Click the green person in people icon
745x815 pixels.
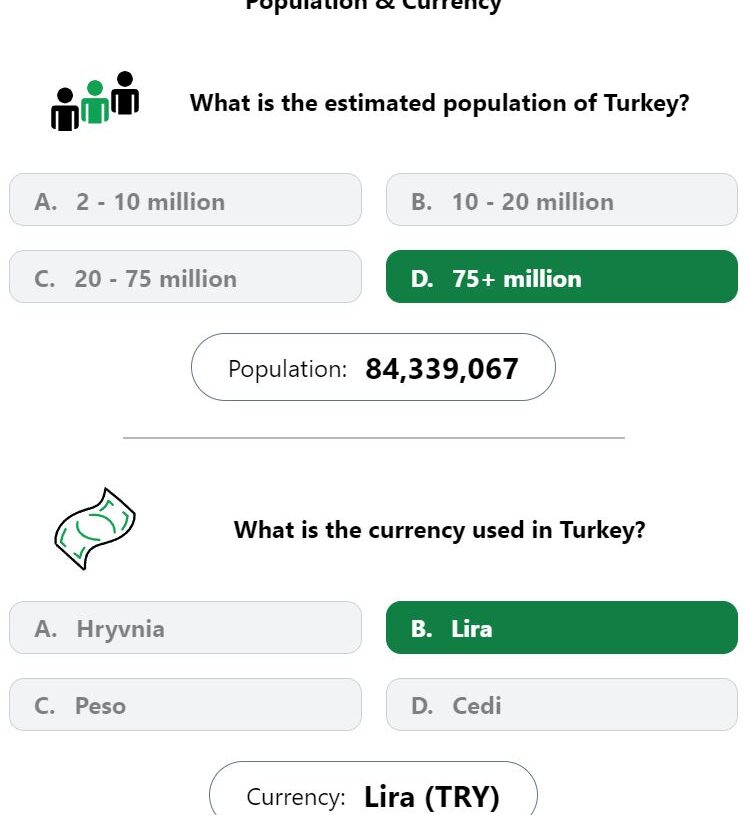click(x=95, y=102)
